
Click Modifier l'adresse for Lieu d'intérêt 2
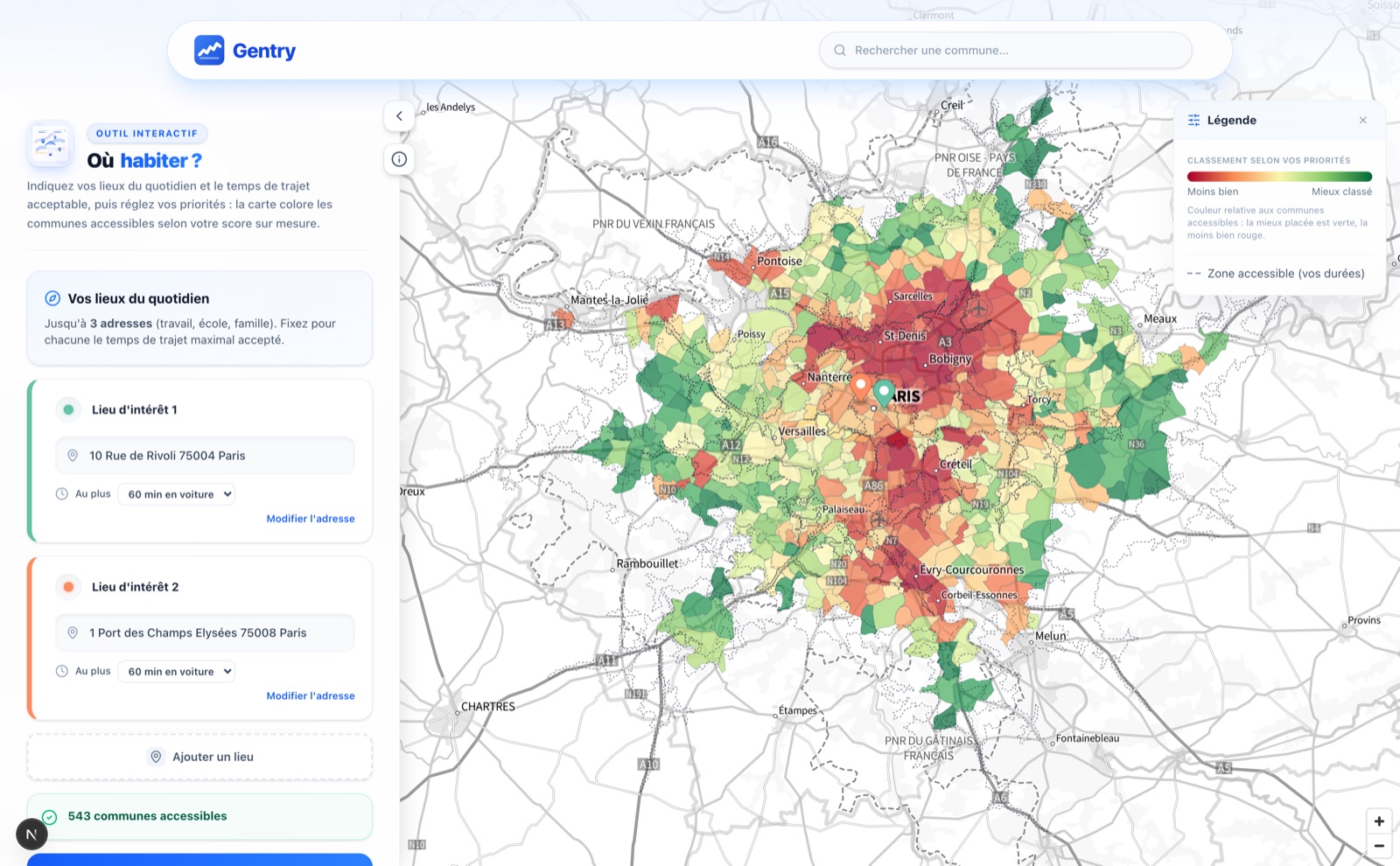(x=311, y=696)
